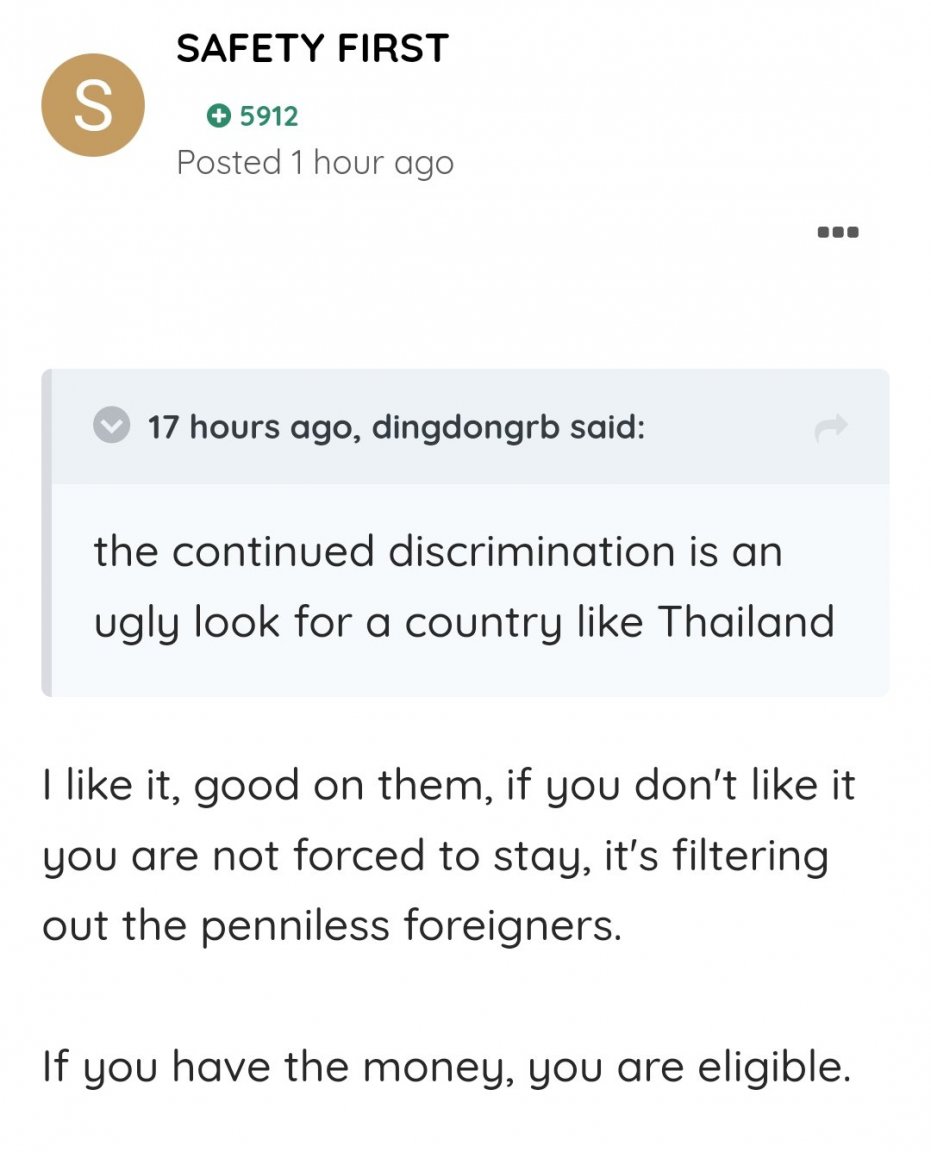Click the word discrimination in quote
This screenshot has height=1152, width=931.
[531, 551]
